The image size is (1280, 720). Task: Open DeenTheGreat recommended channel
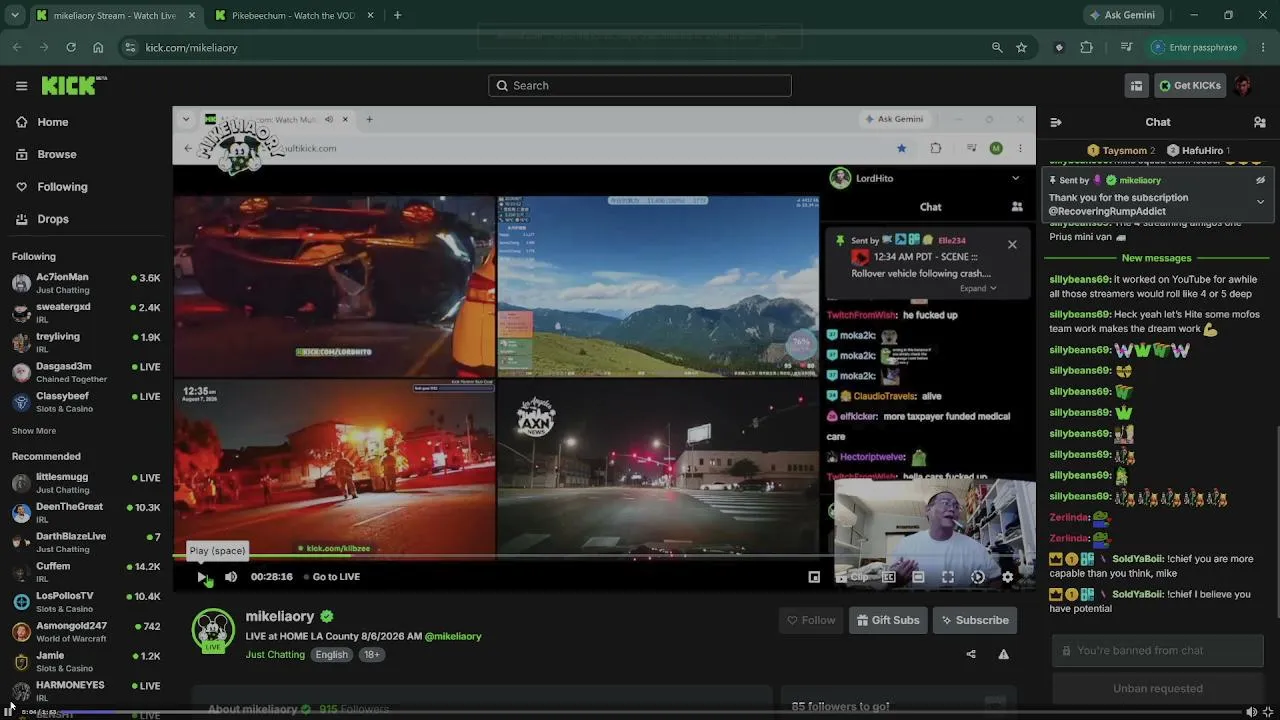click(86, 513)
